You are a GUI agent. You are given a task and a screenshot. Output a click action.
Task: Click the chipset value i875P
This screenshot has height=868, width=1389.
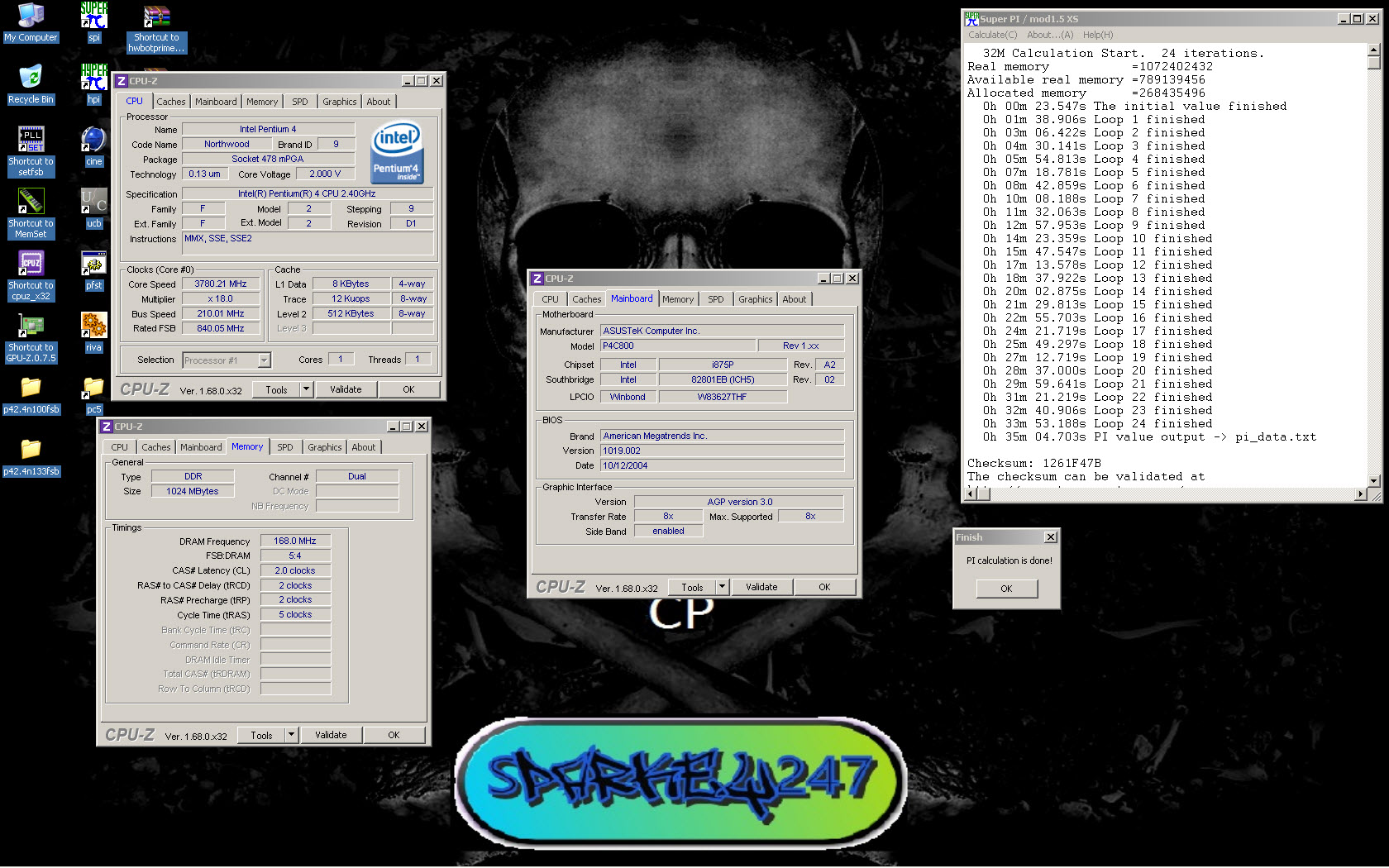723,365
